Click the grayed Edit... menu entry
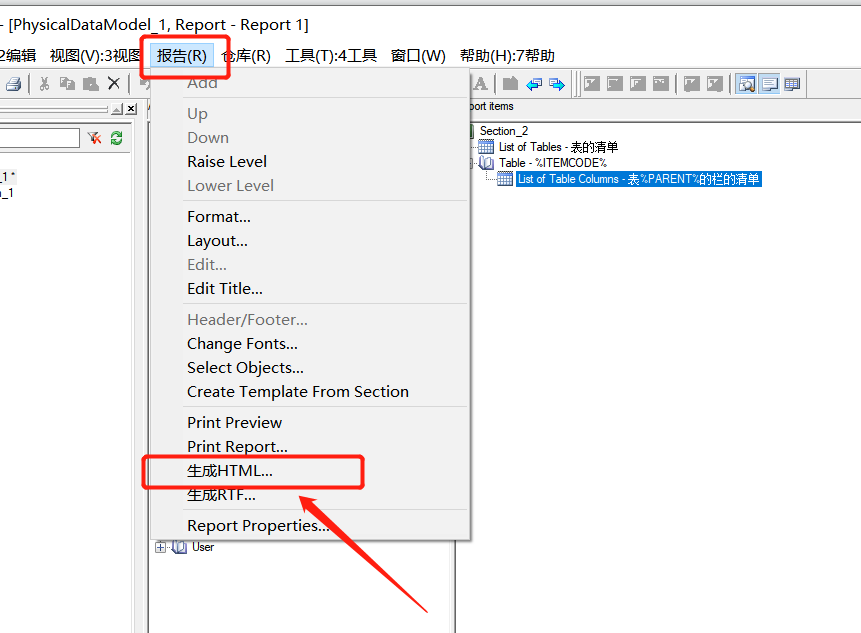861x633 pixels. [x=310, y=265]
